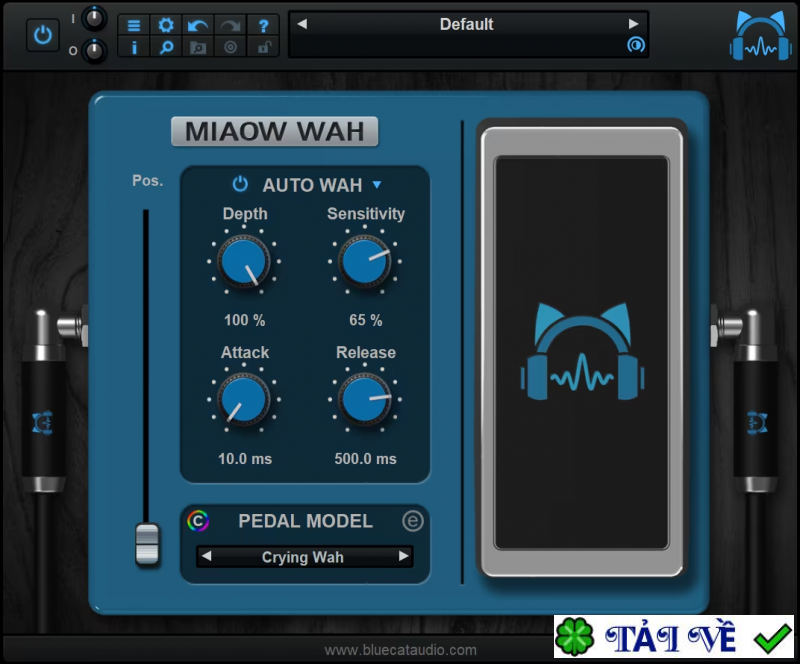Select the zoom magnifier icon

tap(166, 47)
